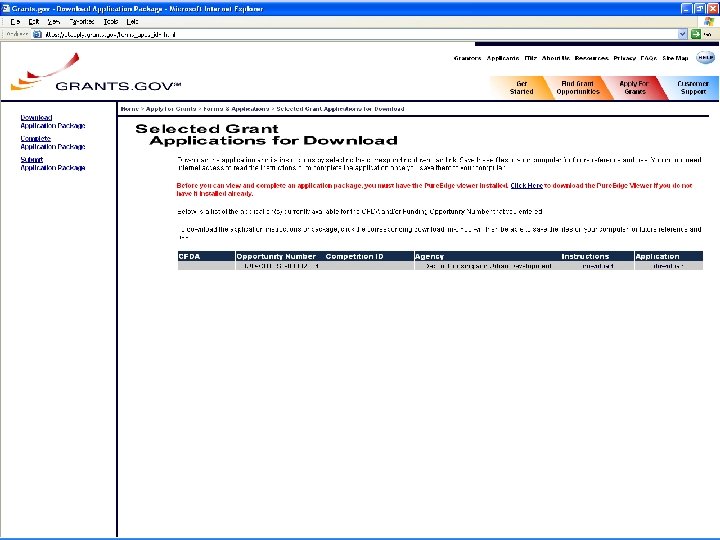Click the Competition ID column header
Viewport: 720px width, 540px height.
tap(354, 256)
